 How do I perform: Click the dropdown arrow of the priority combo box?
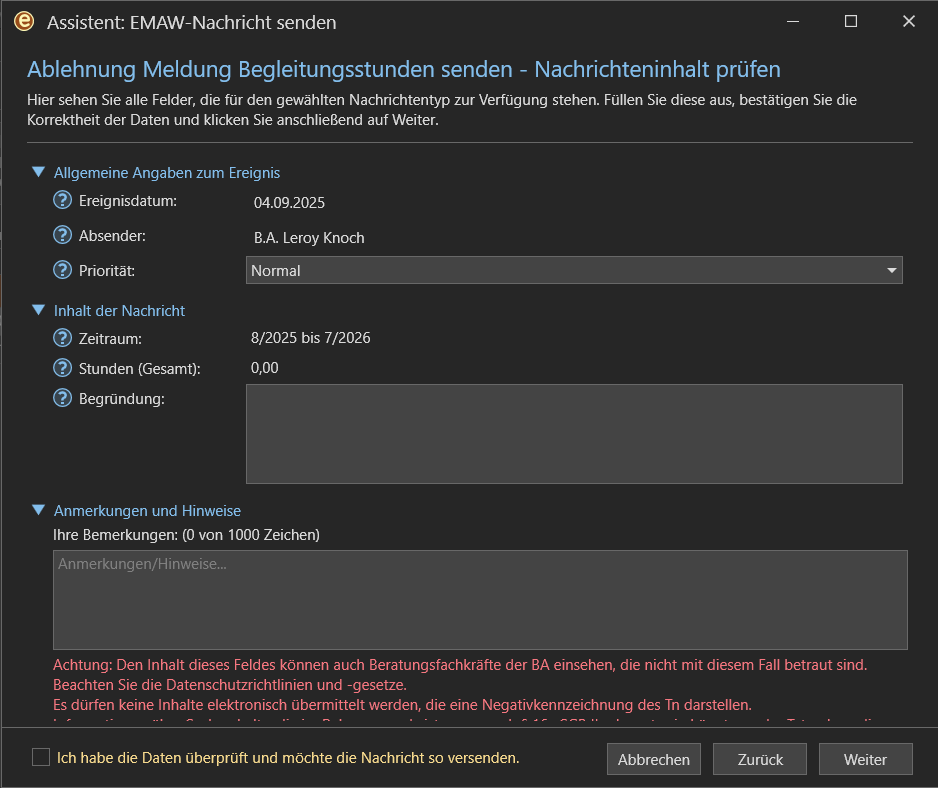tap(891, 270)
